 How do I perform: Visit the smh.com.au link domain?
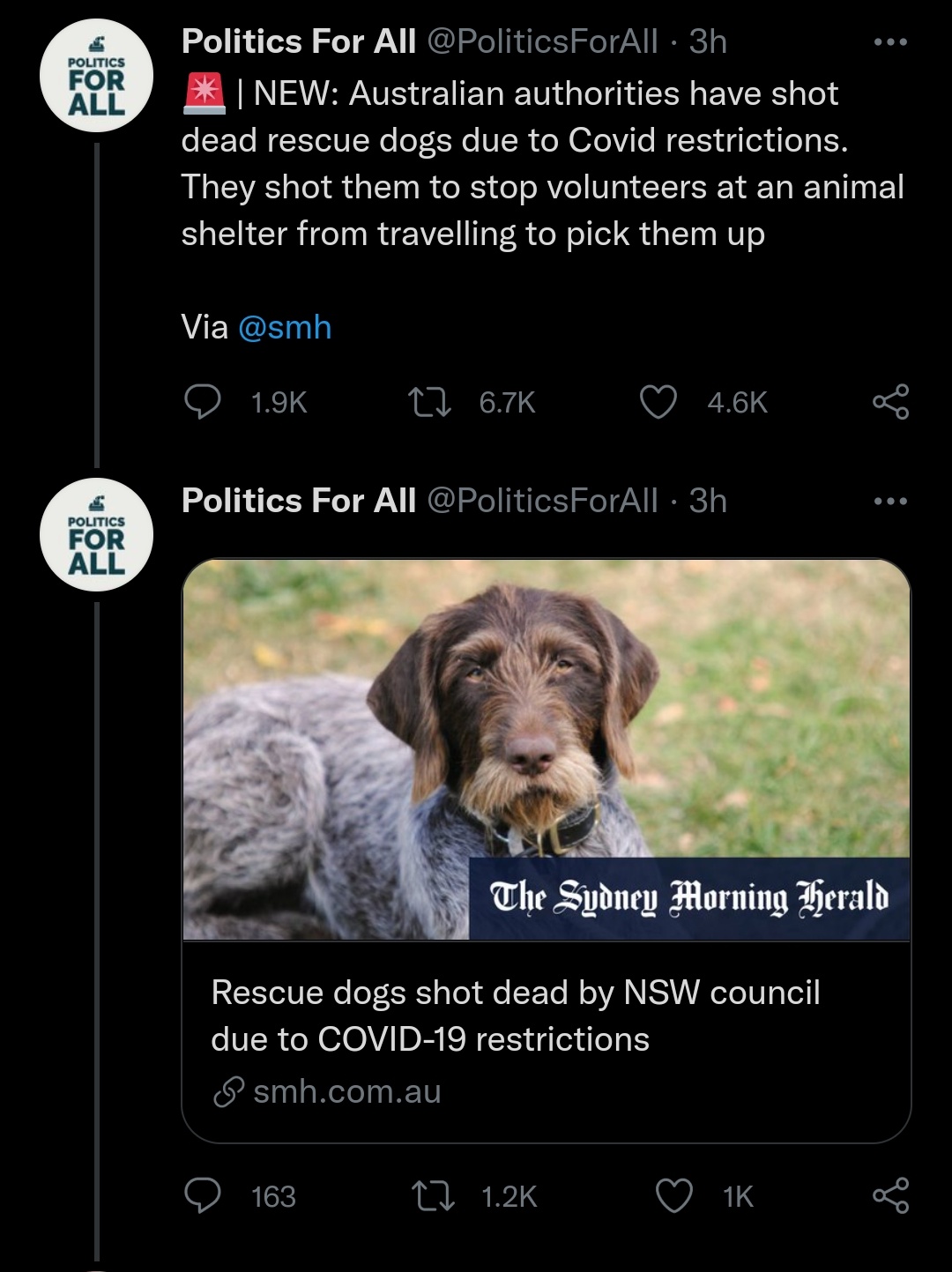click(x=346, y=1091)
